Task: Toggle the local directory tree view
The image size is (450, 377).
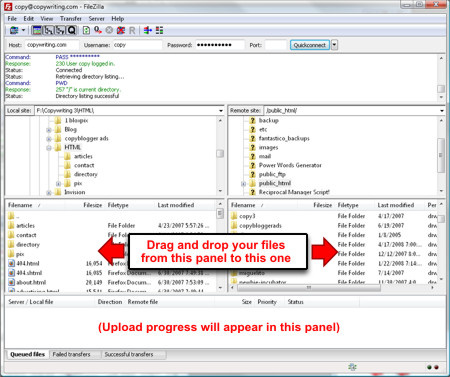Action: coord(49,31)
